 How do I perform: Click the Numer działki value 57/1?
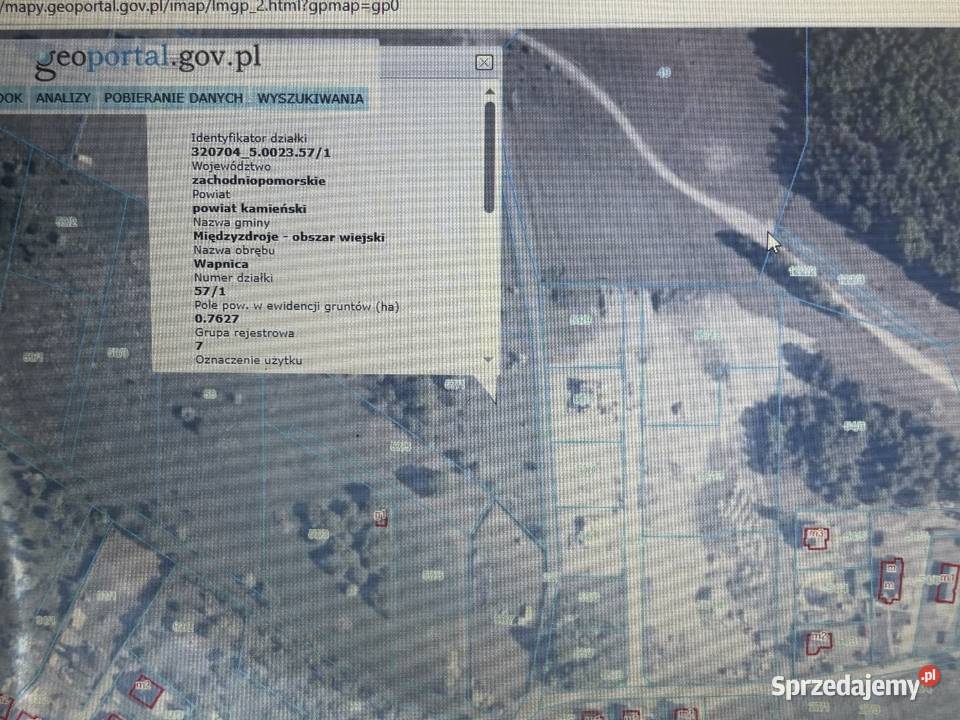click(209, 291)
